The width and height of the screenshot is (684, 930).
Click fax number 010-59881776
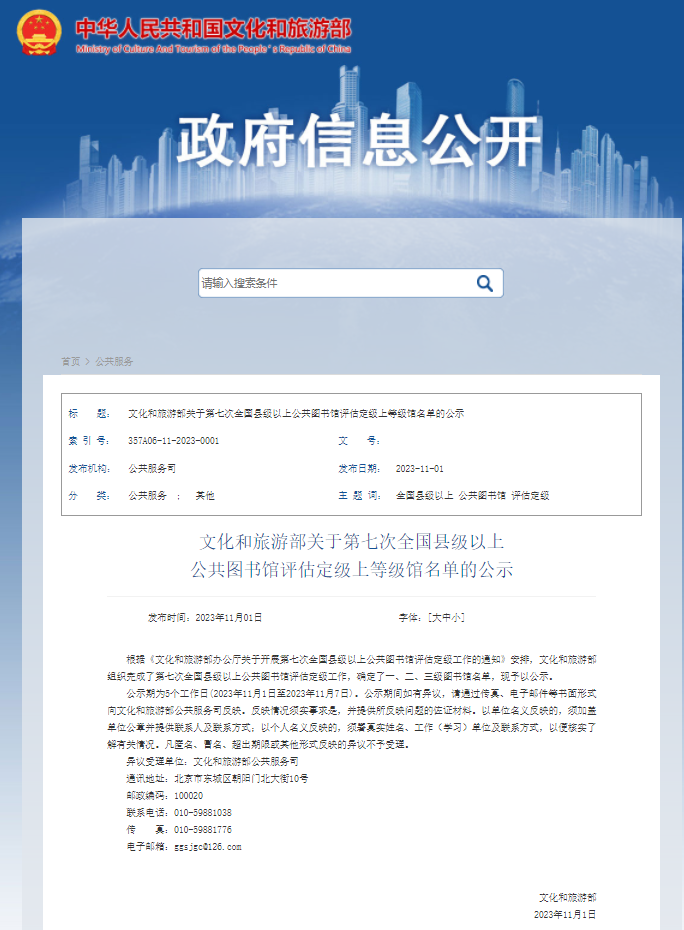tap(202, 830)
